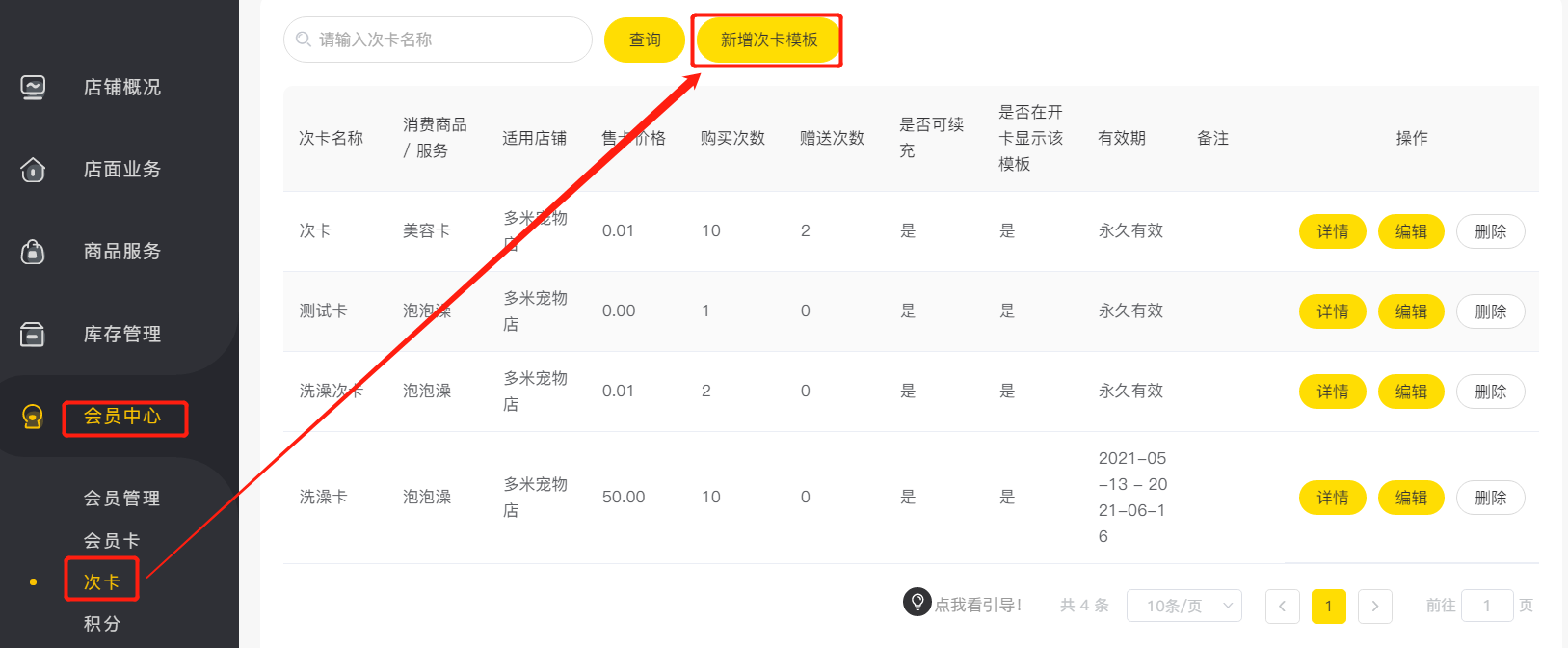
Task: Open the 10条/页 page size dropdown
Action: [x=1184, y=606]
